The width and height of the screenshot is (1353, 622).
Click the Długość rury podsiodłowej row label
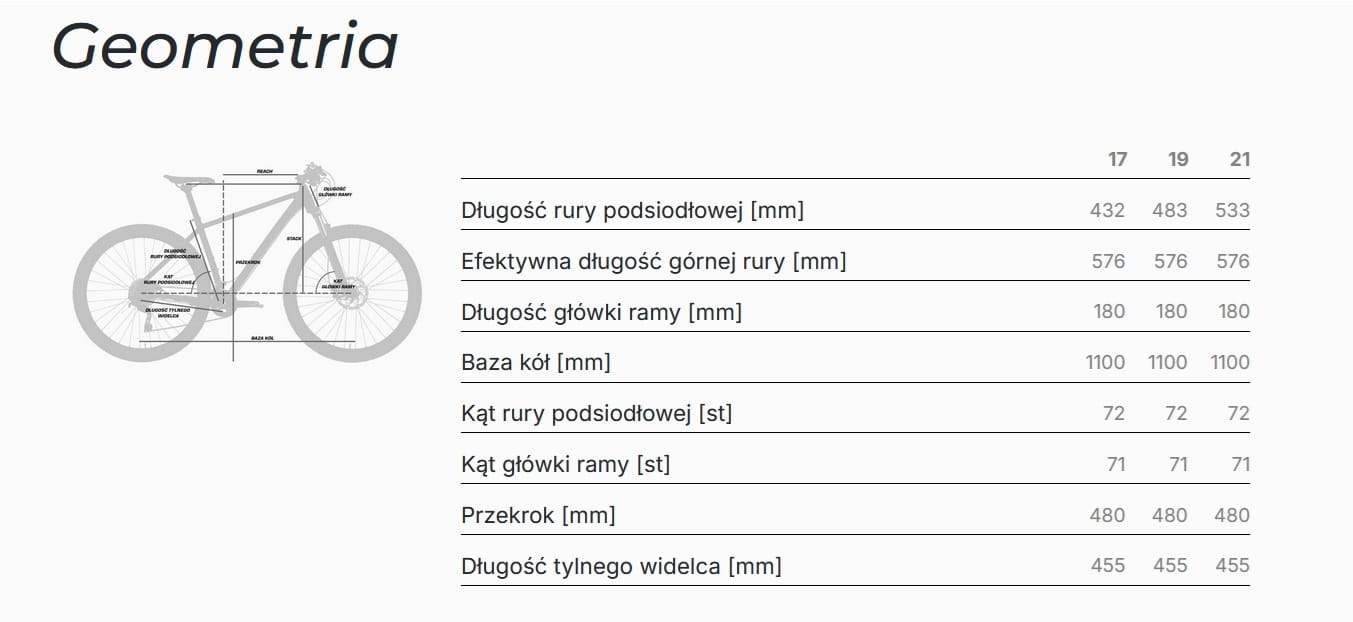coord(632,210)
